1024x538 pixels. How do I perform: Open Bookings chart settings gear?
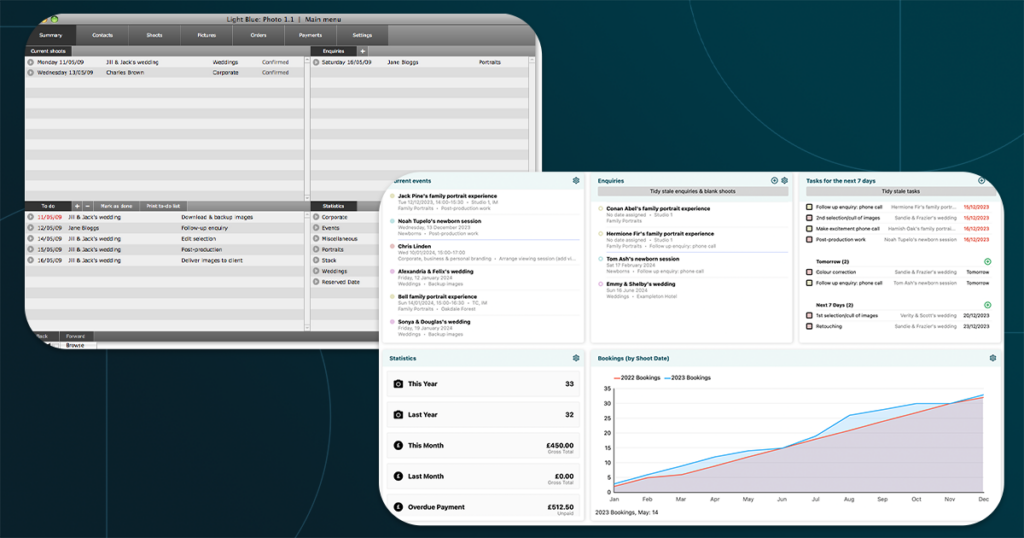pos(993,358)
